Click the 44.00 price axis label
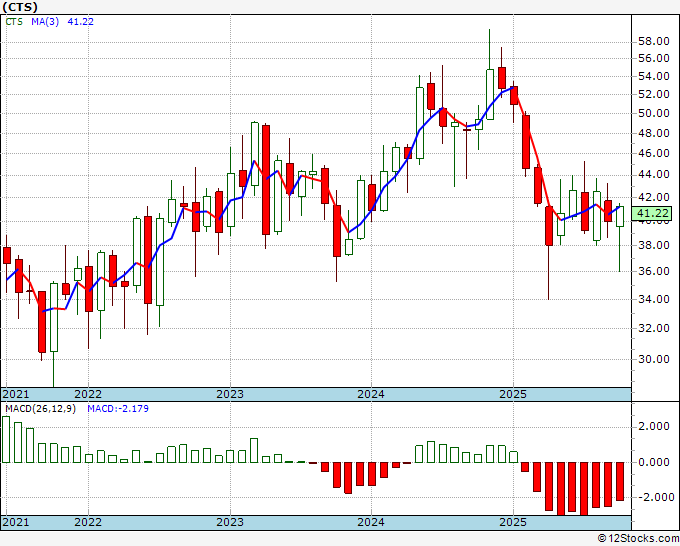The image size is (680, 546). [x=654, y=174]
